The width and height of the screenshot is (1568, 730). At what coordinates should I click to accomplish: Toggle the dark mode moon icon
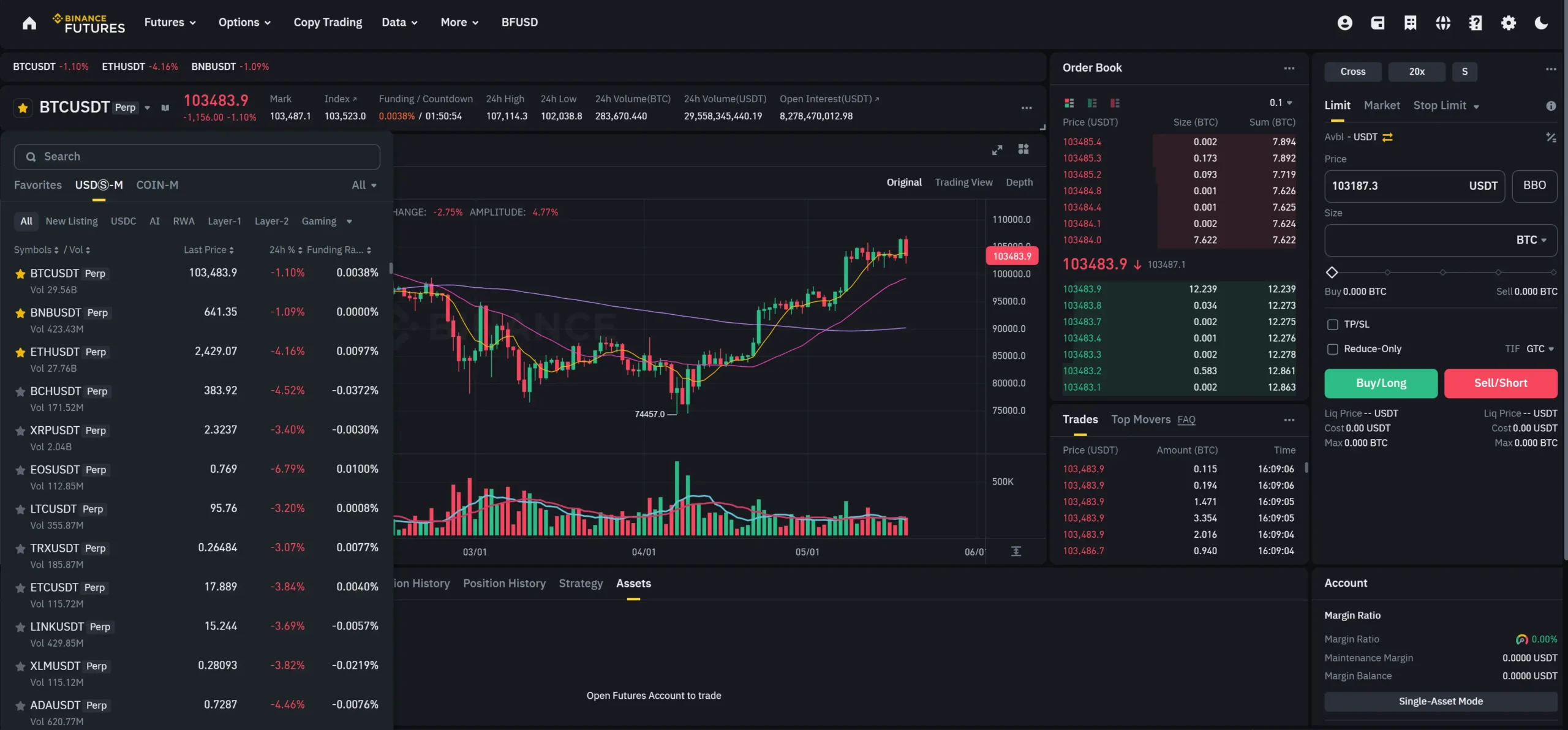1541,23
